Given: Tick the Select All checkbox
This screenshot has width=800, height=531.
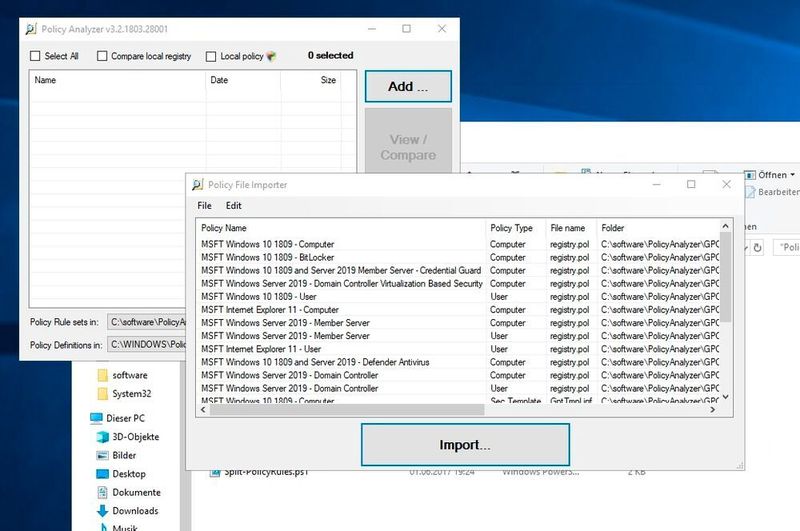Looking at the screenshot, I should [35, 56].
